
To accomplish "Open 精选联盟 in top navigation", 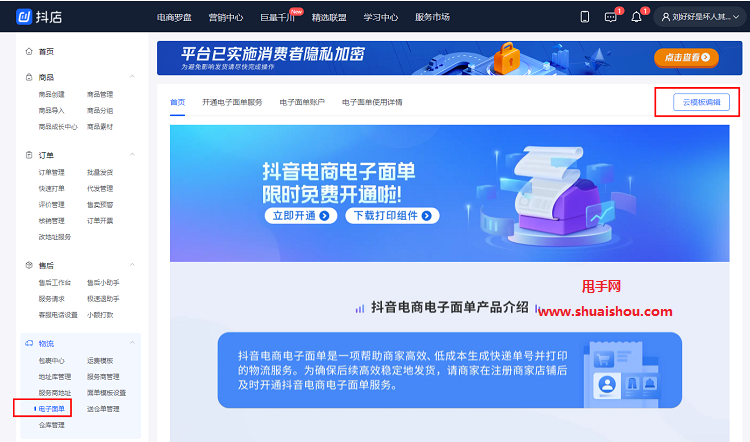I will point(329,17).
